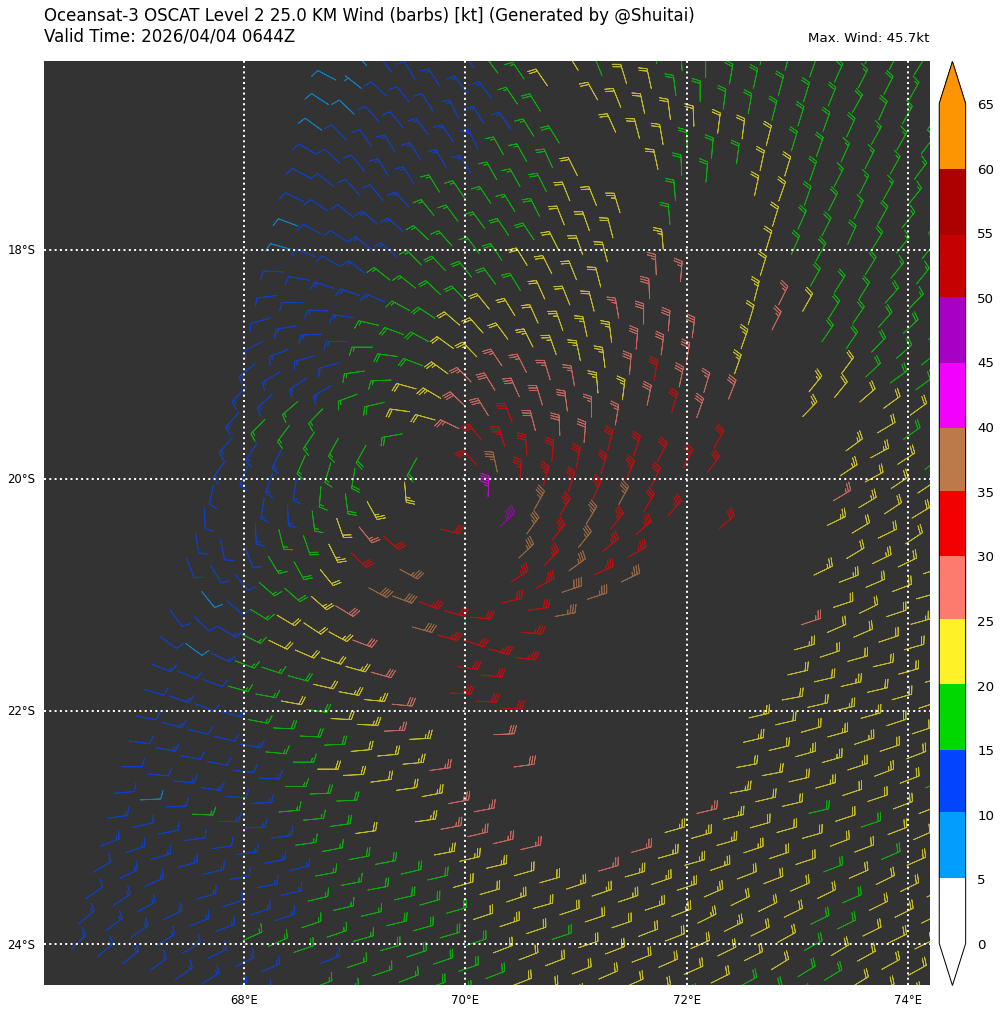This screenshot has height=1014, width=1001.
Task: Click the dark blue 10–15 kt colorbar segment
Action: point(952,781)
